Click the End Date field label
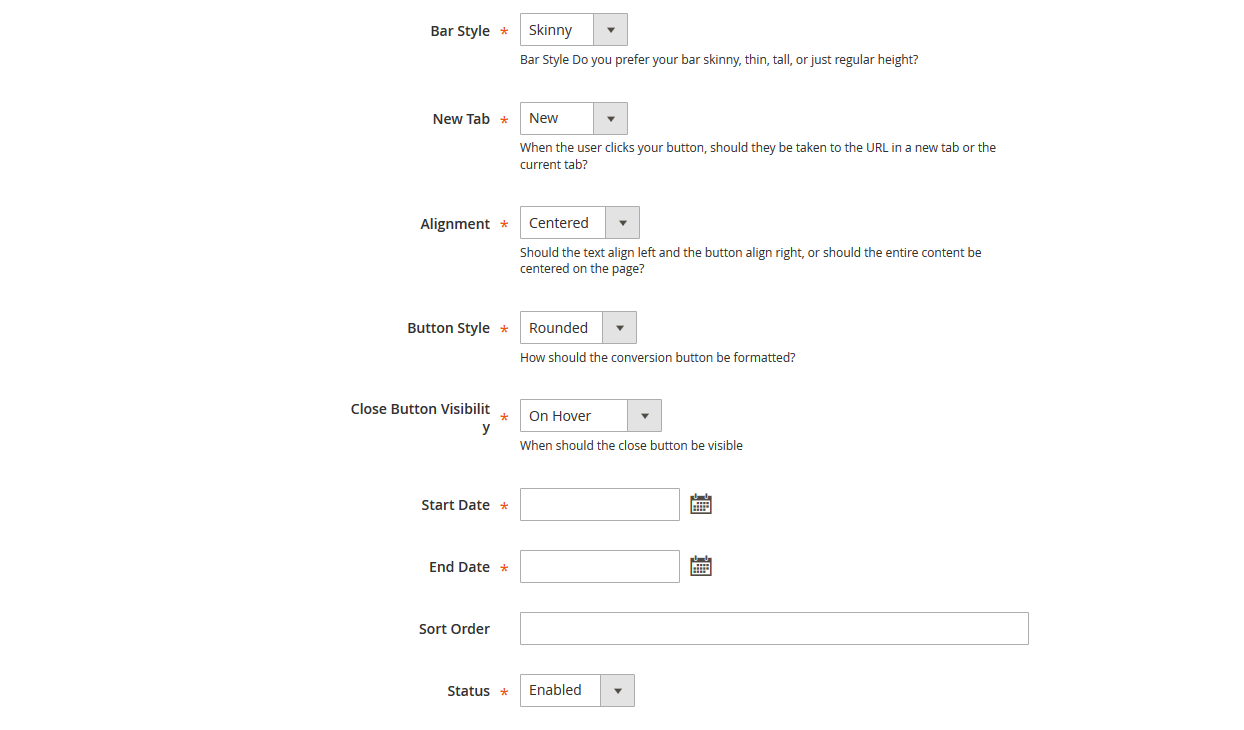This screenshot has height=730, width=1244. pyautogui.click(x=459, y=567)
